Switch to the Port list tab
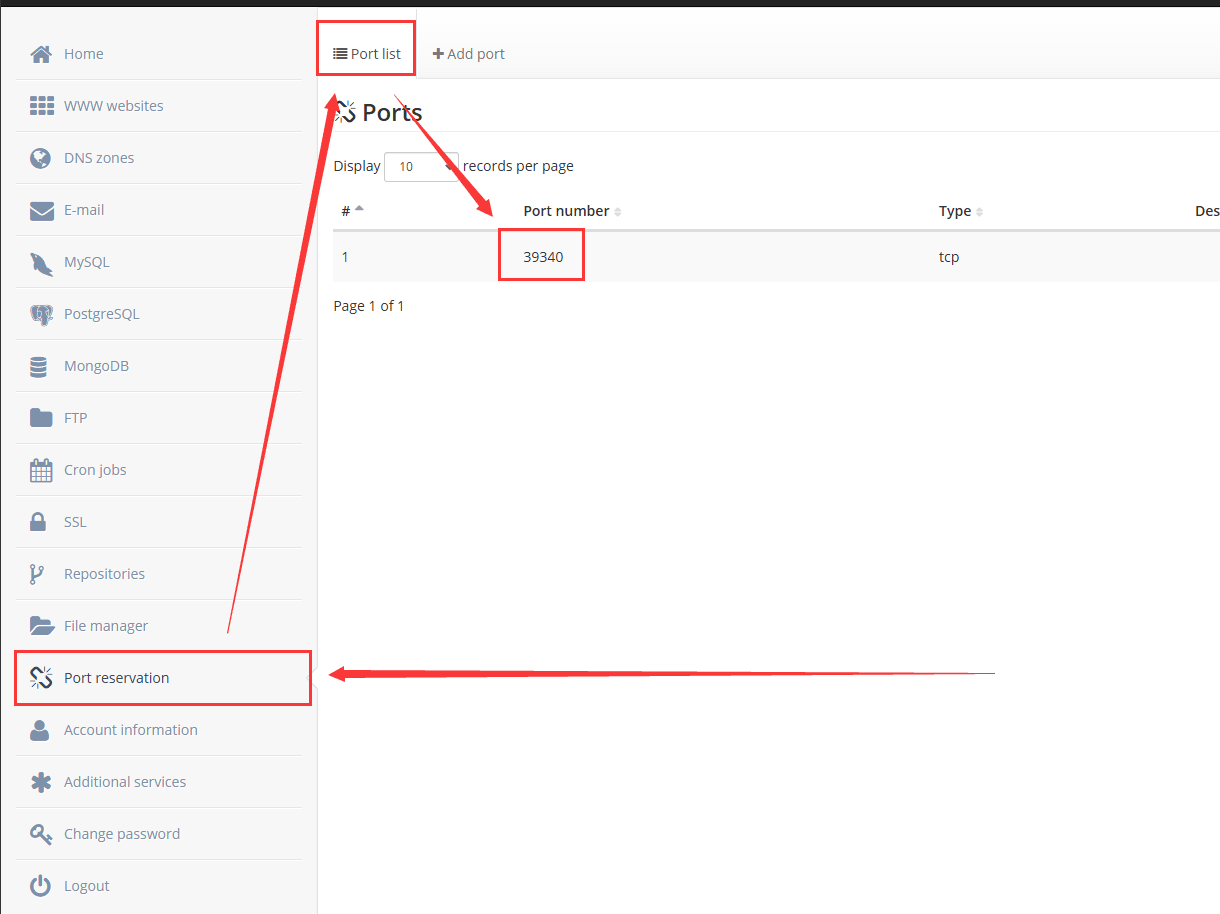 (367, 54)
